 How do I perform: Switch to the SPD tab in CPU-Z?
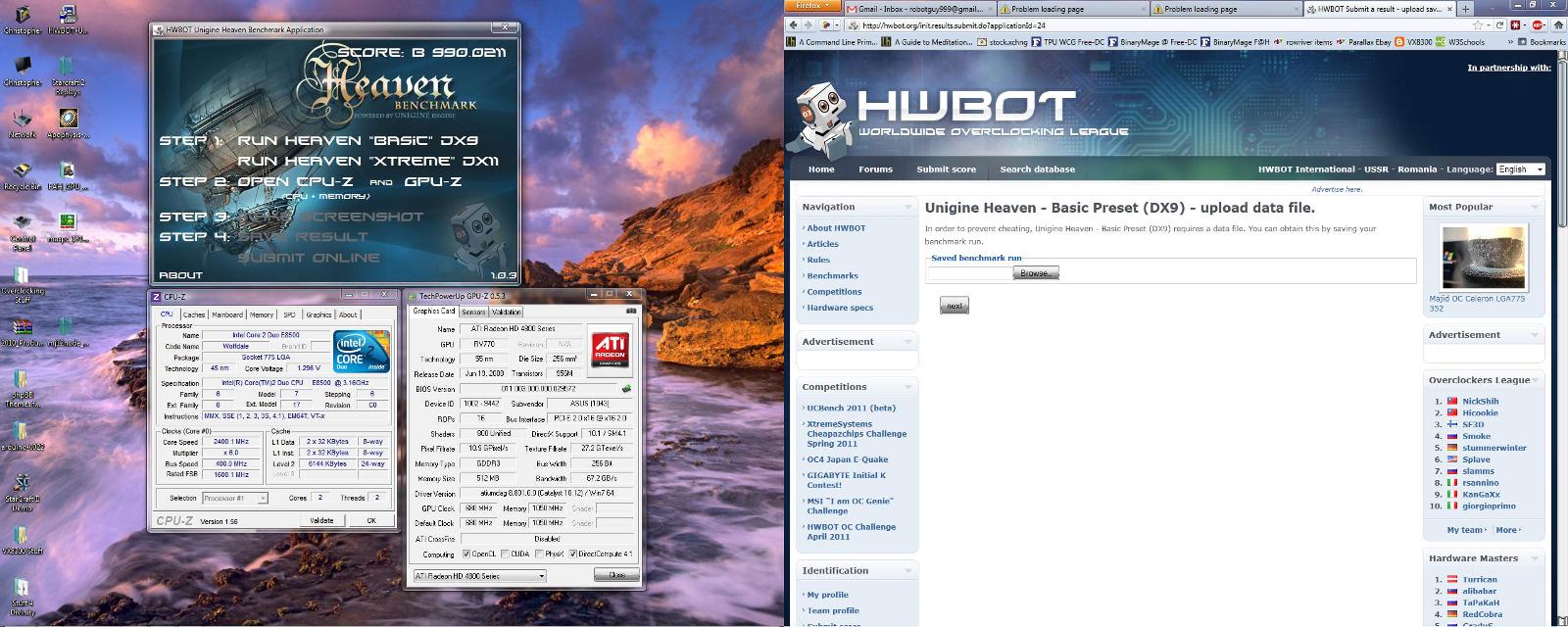tap(289, 314)
